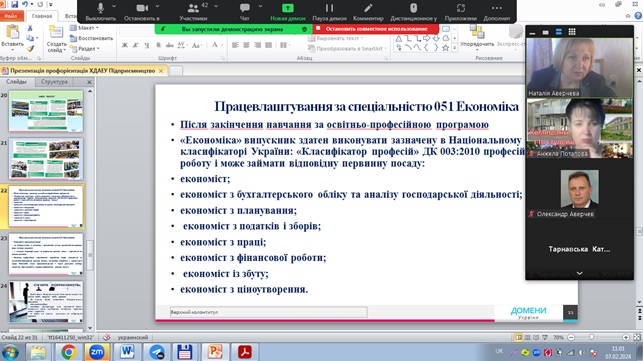This screenshot has height=361, width=643.
Task: Justify text in paragraph group
Action: [x=268, y=45]
